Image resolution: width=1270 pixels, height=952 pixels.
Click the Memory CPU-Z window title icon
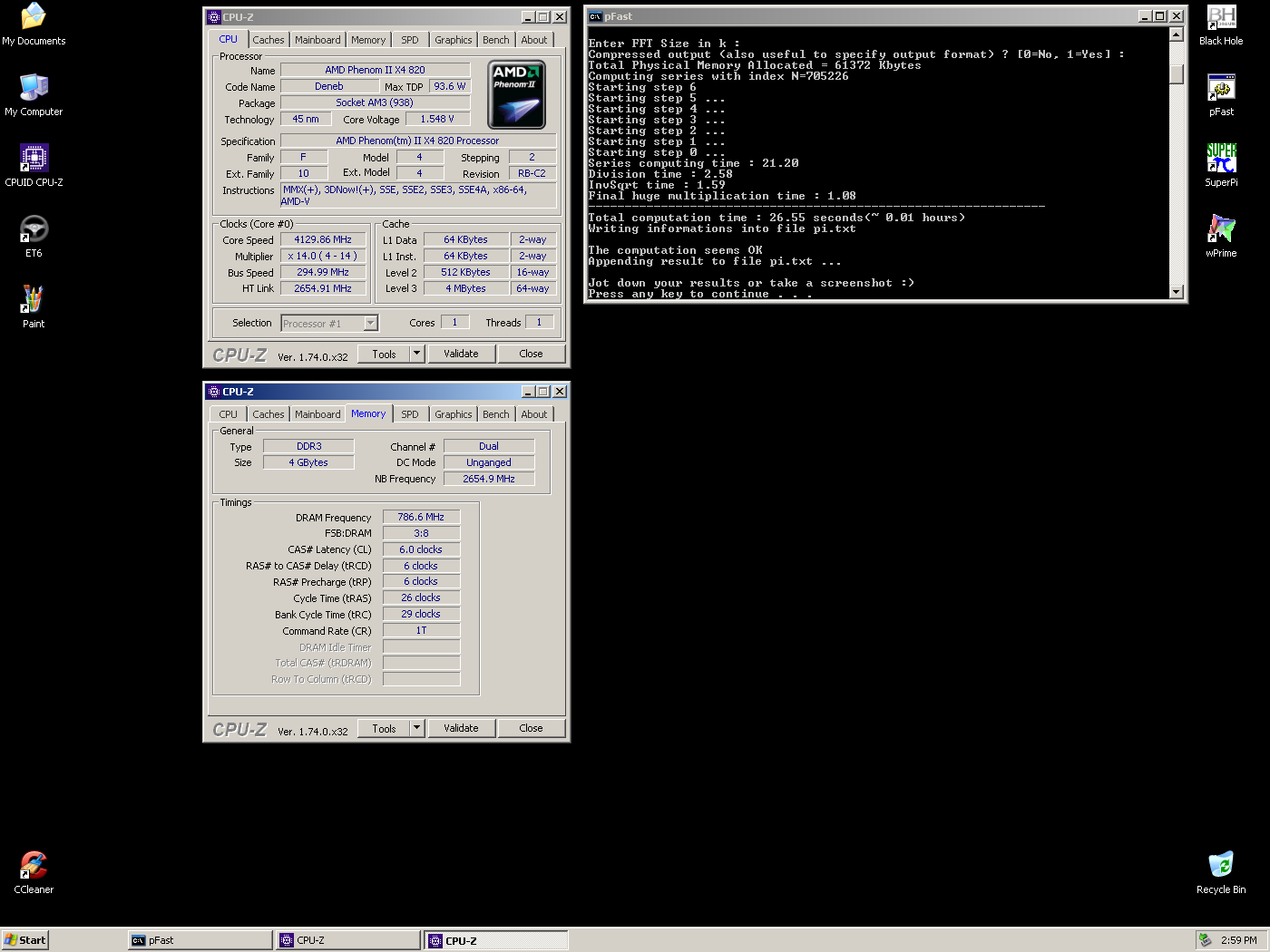[x=214, y=392]
